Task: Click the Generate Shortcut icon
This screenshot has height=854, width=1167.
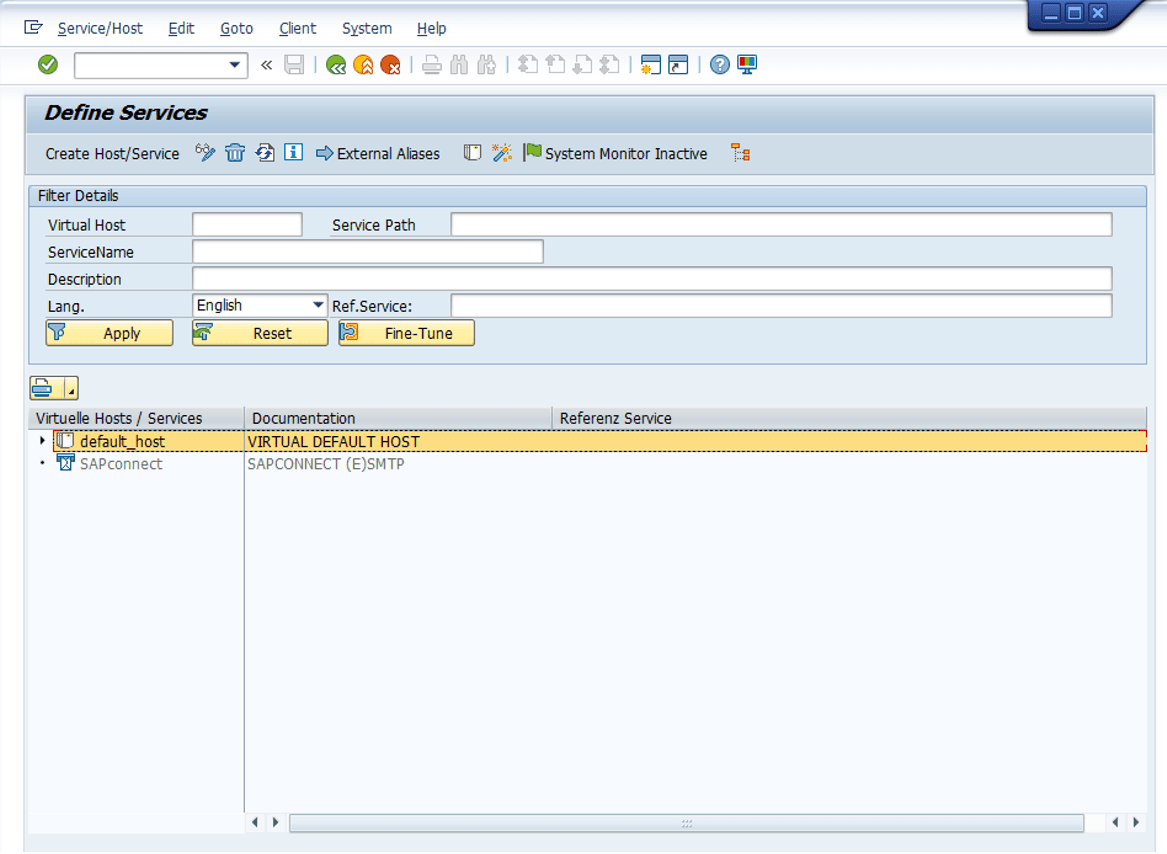Action: click(678, 65)
